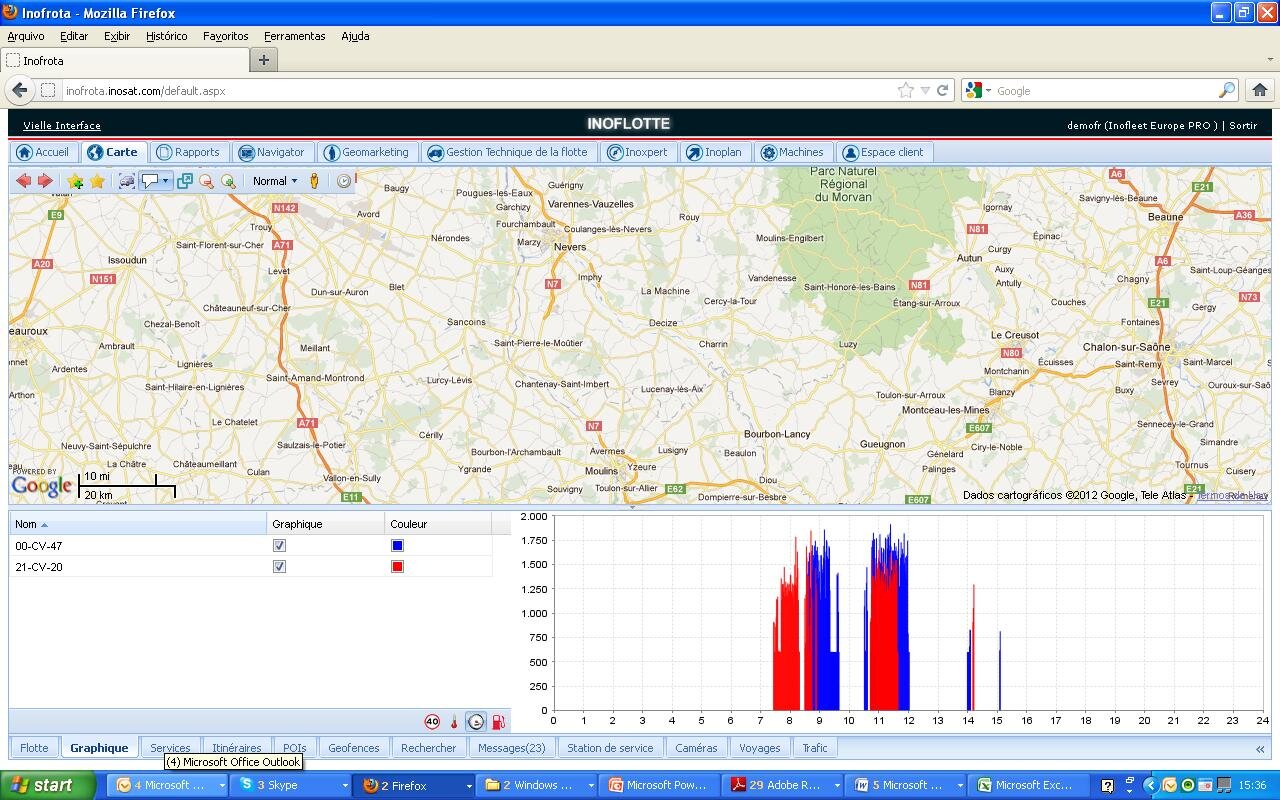Open the Geomarketing tab
This screenshot has width=1280, height=800.
[367, 152]
